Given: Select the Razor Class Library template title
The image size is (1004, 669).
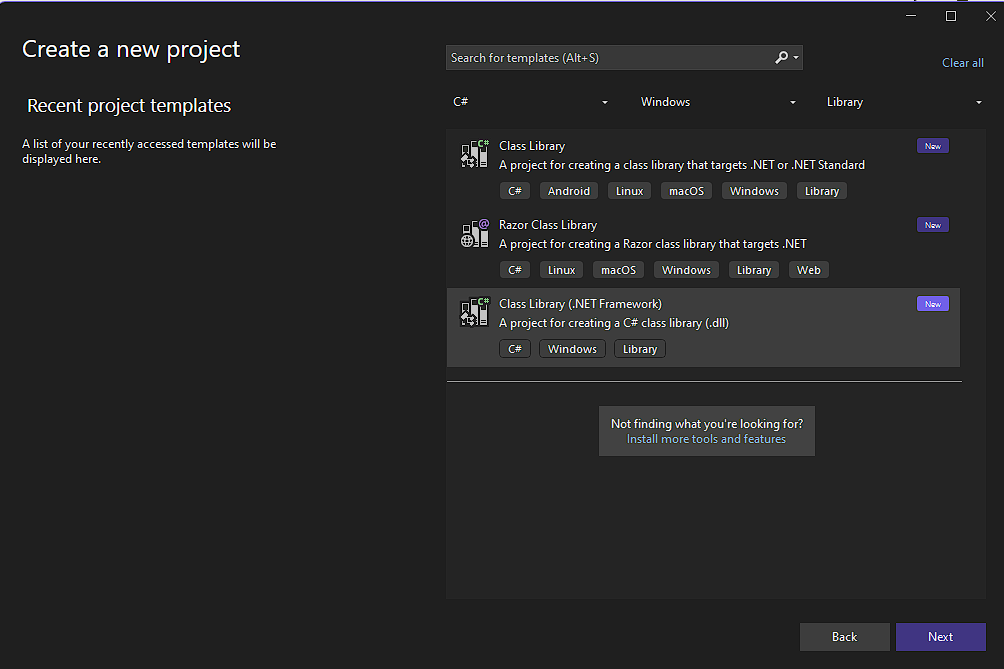Looking at the screenshot, I should (548, 225).
